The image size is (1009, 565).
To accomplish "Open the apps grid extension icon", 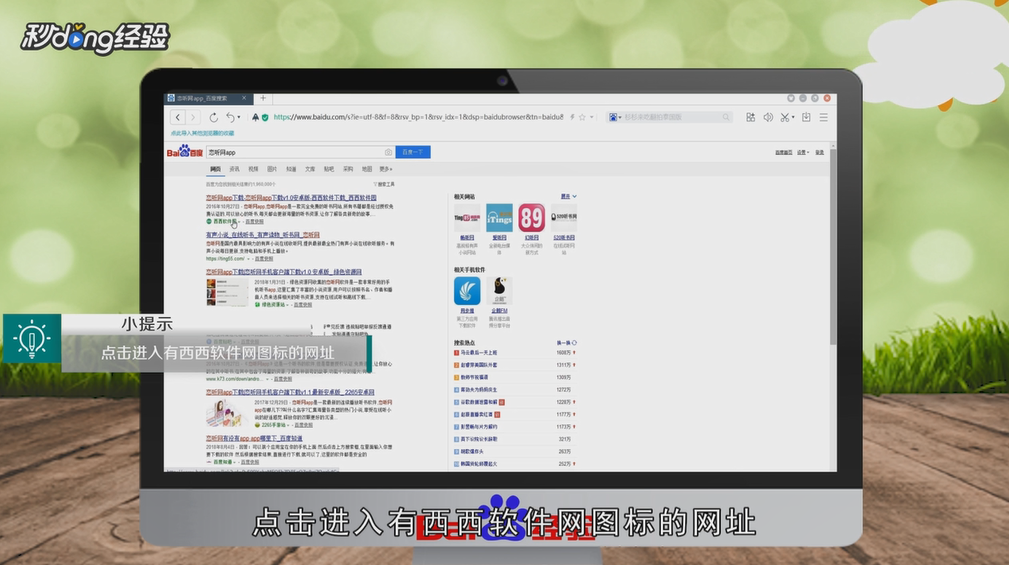I will pyautogui.click(x=750, y=117).
